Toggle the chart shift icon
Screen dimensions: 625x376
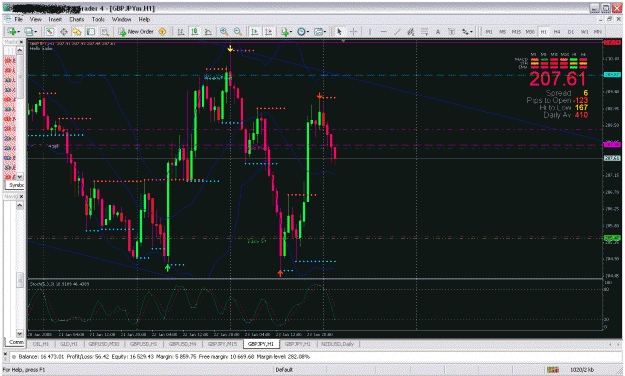[x=268, y=31]
